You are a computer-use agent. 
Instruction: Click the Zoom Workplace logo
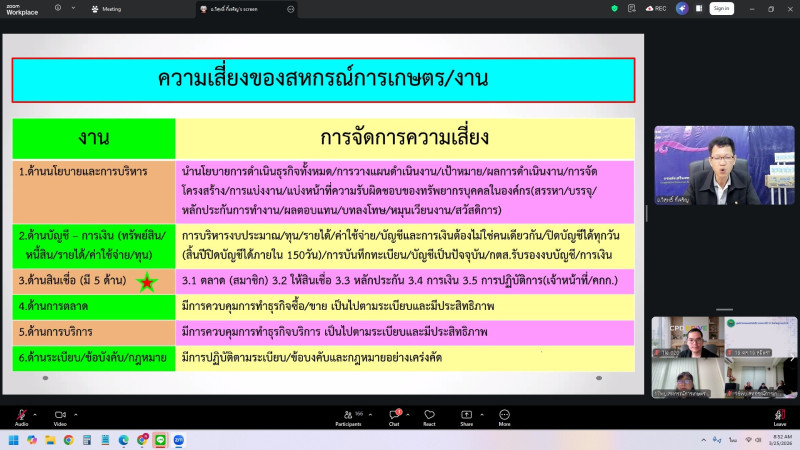click(20, 8)
